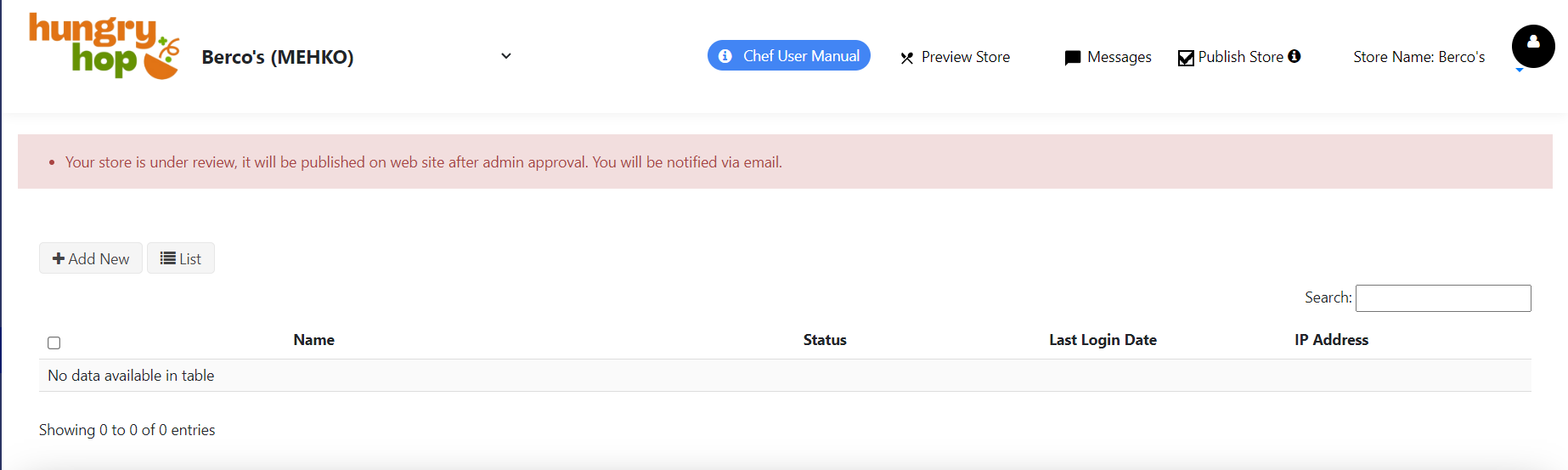Expand the small arrow under profile avatar

pos(1520,71)
